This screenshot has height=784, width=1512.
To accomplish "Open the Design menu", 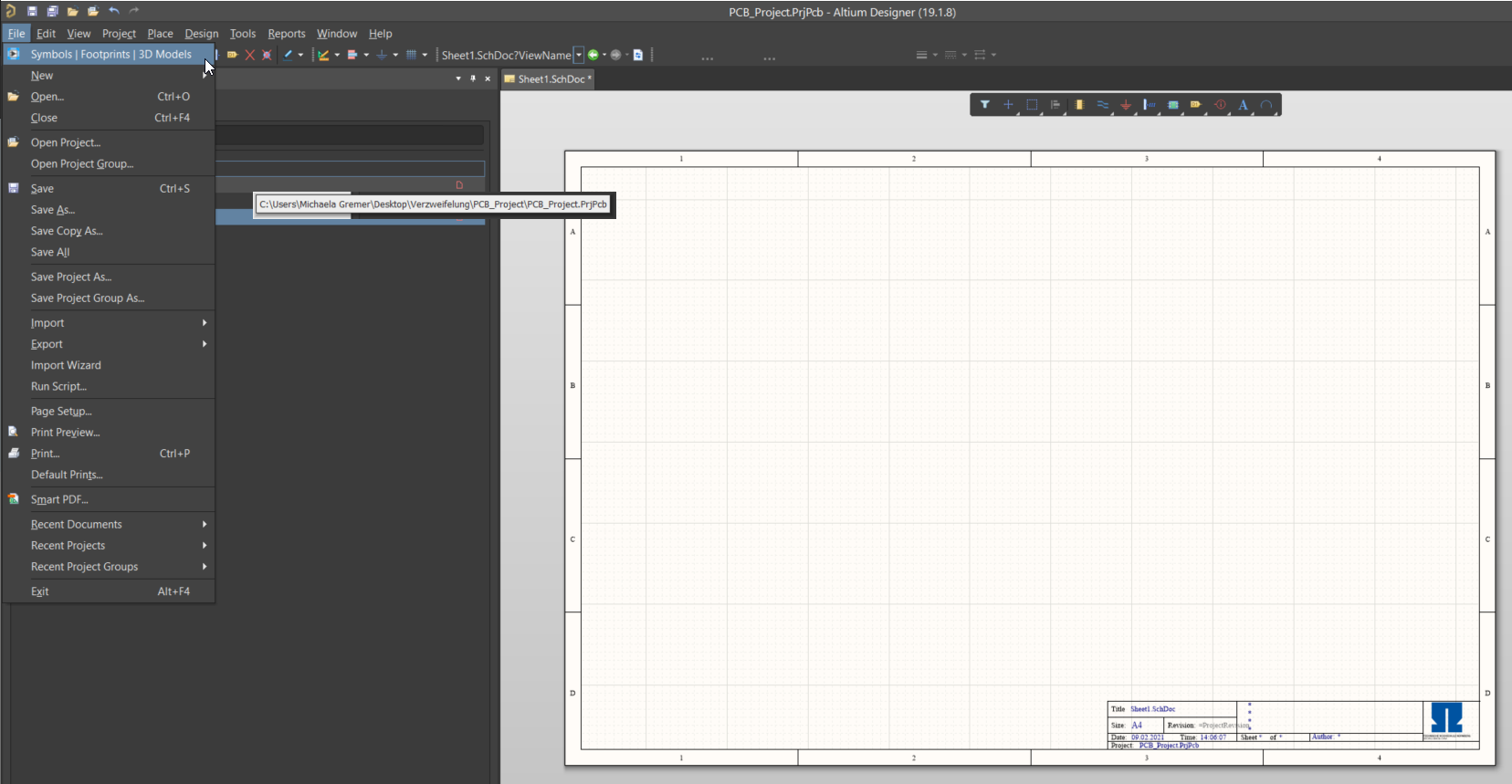I will 201,34.
